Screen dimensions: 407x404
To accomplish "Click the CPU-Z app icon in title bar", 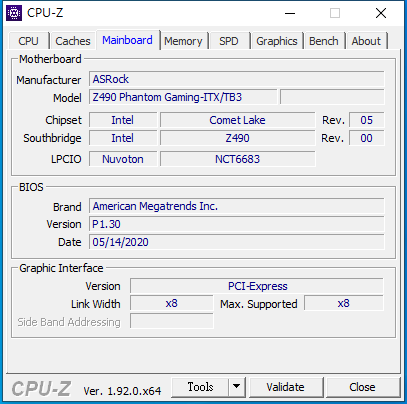I will [14, 13].
